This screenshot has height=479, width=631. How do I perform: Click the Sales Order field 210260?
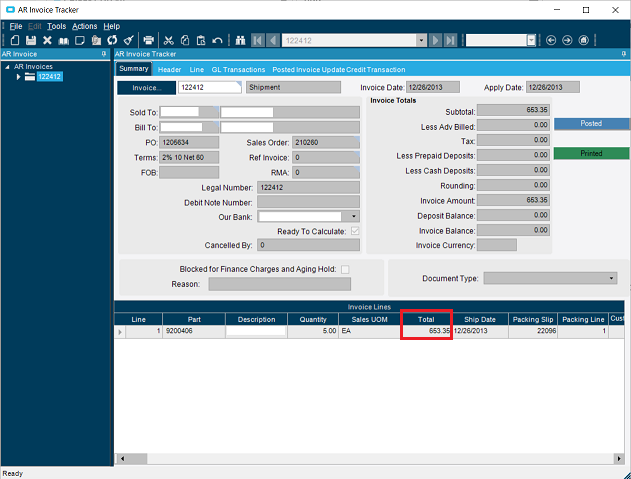tap(326, 142)
